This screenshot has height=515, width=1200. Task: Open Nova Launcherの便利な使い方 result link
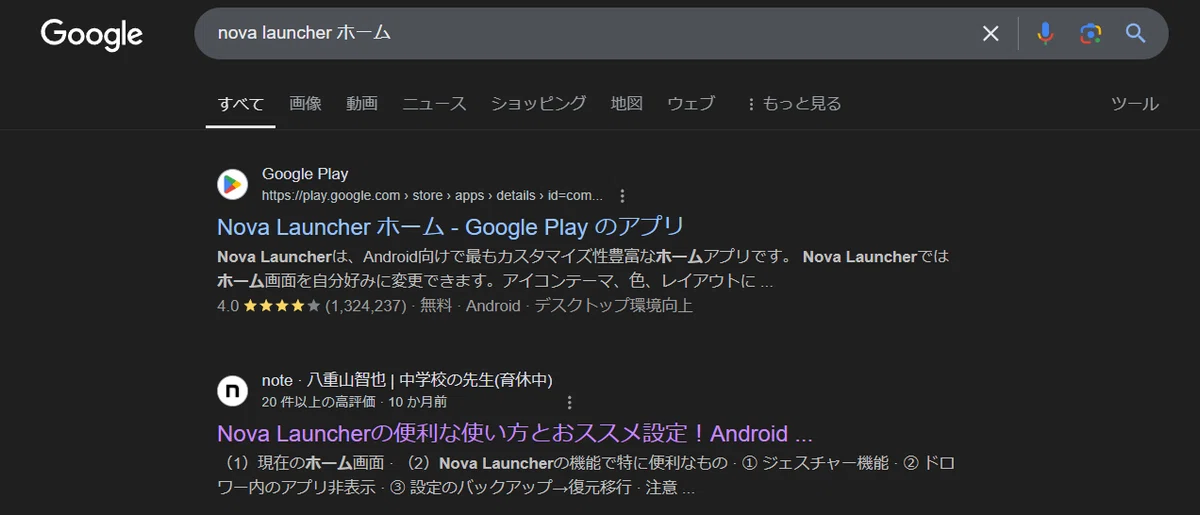(516, 433)
